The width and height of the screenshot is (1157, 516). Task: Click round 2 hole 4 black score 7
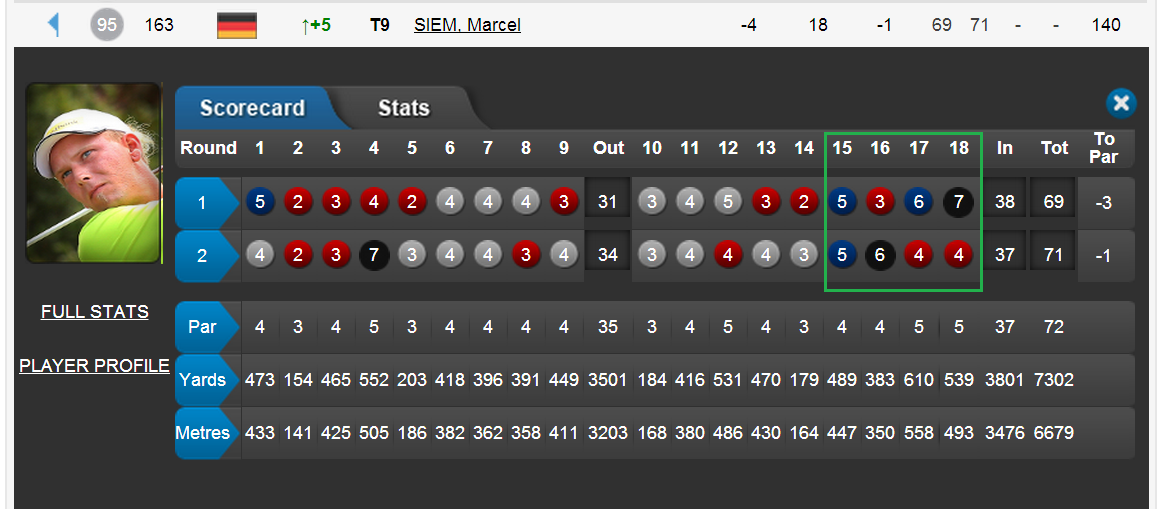pos(373,255)
